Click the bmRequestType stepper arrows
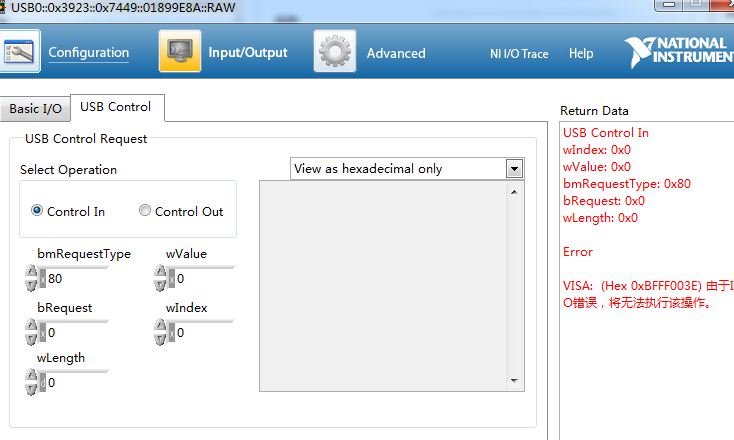This screenshot has width=734, height=440. tap(30, 278)
